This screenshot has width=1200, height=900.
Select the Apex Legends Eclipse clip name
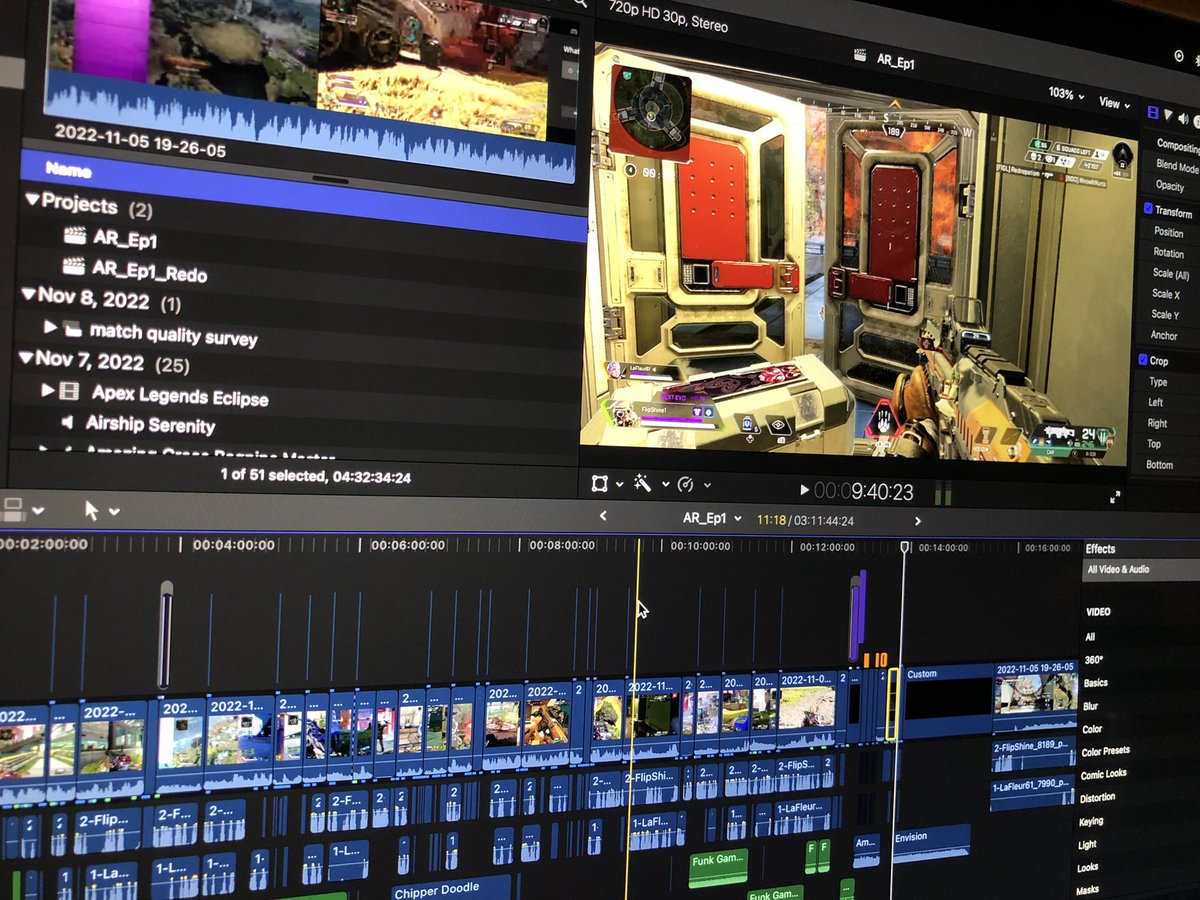[x=180, y=395]
